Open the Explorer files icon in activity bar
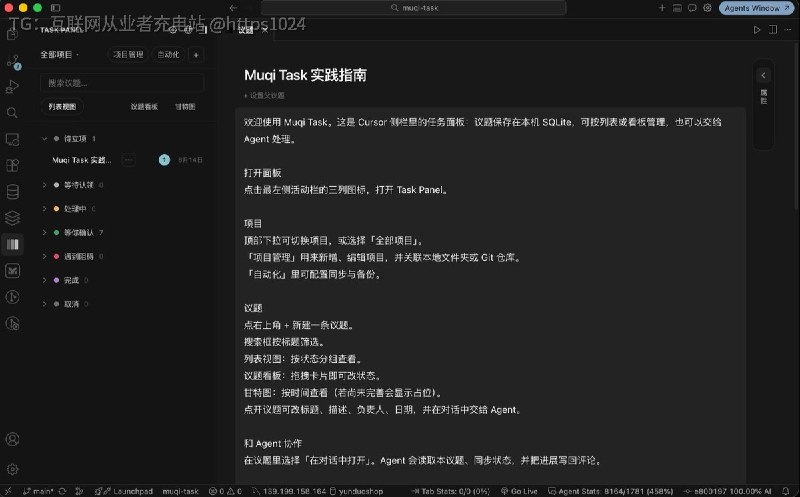The width and height of the screenshot is (800, 497). coord(12,34)
